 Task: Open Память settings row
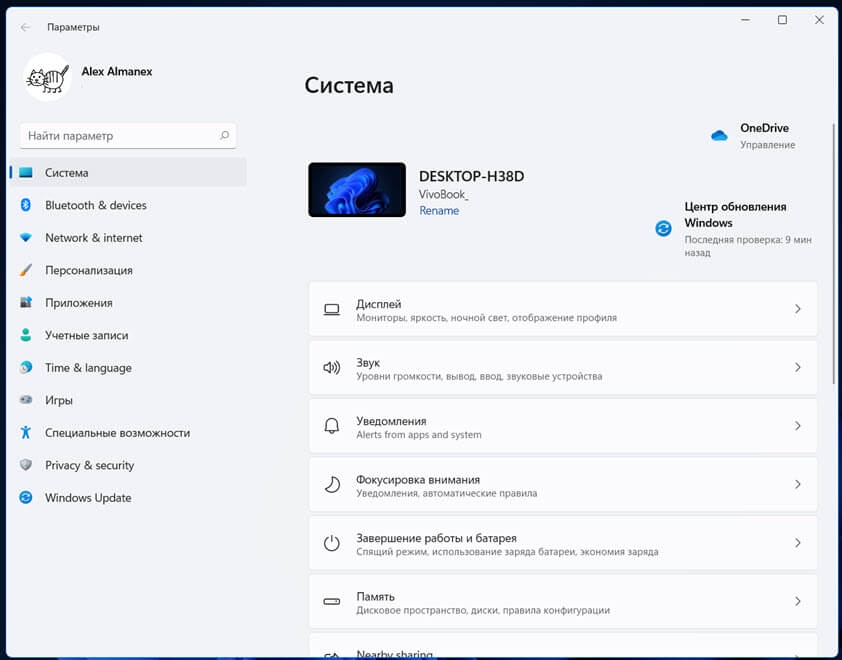(x=563, y=601)
